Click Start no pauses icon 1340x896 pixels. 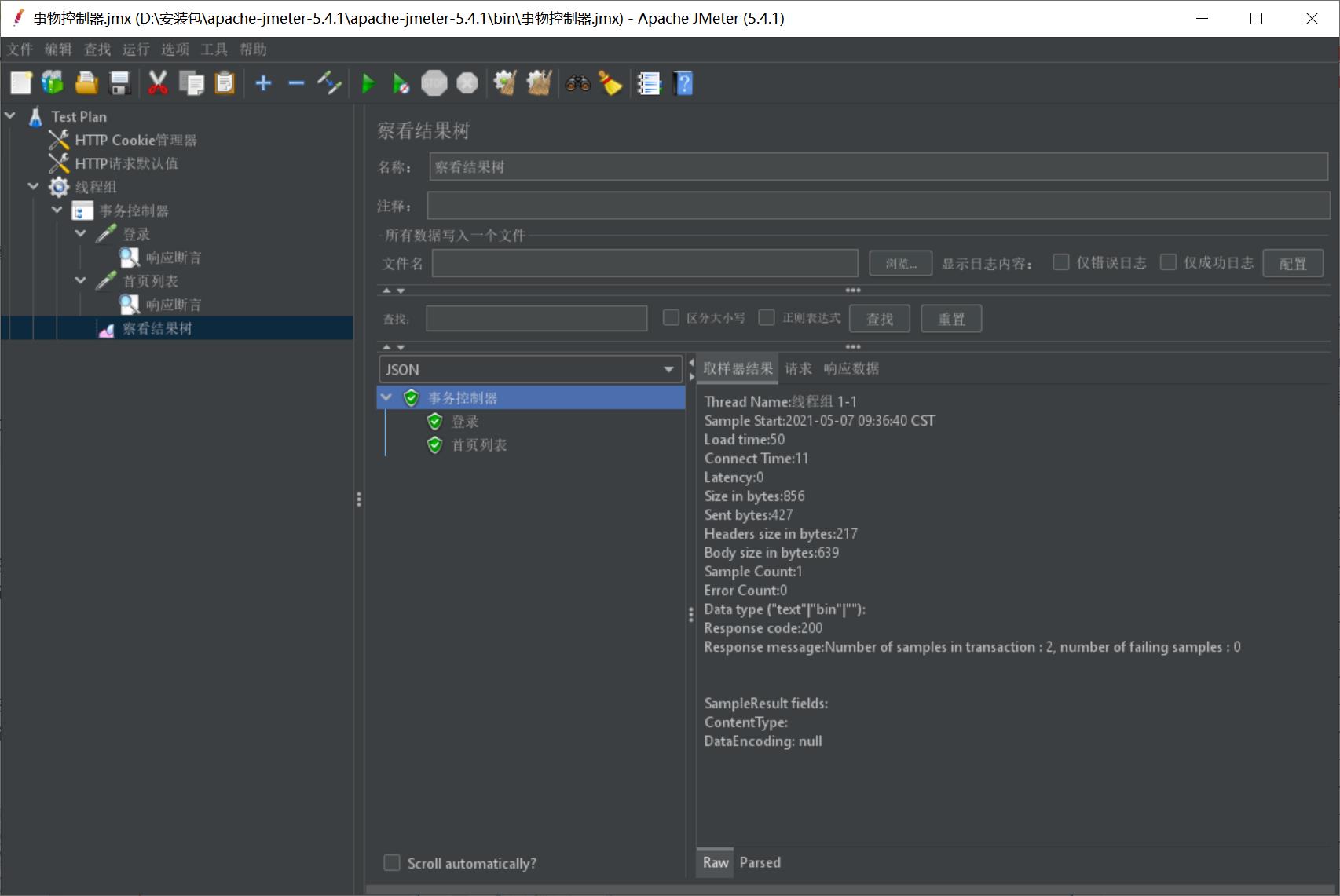coord(401,82)
